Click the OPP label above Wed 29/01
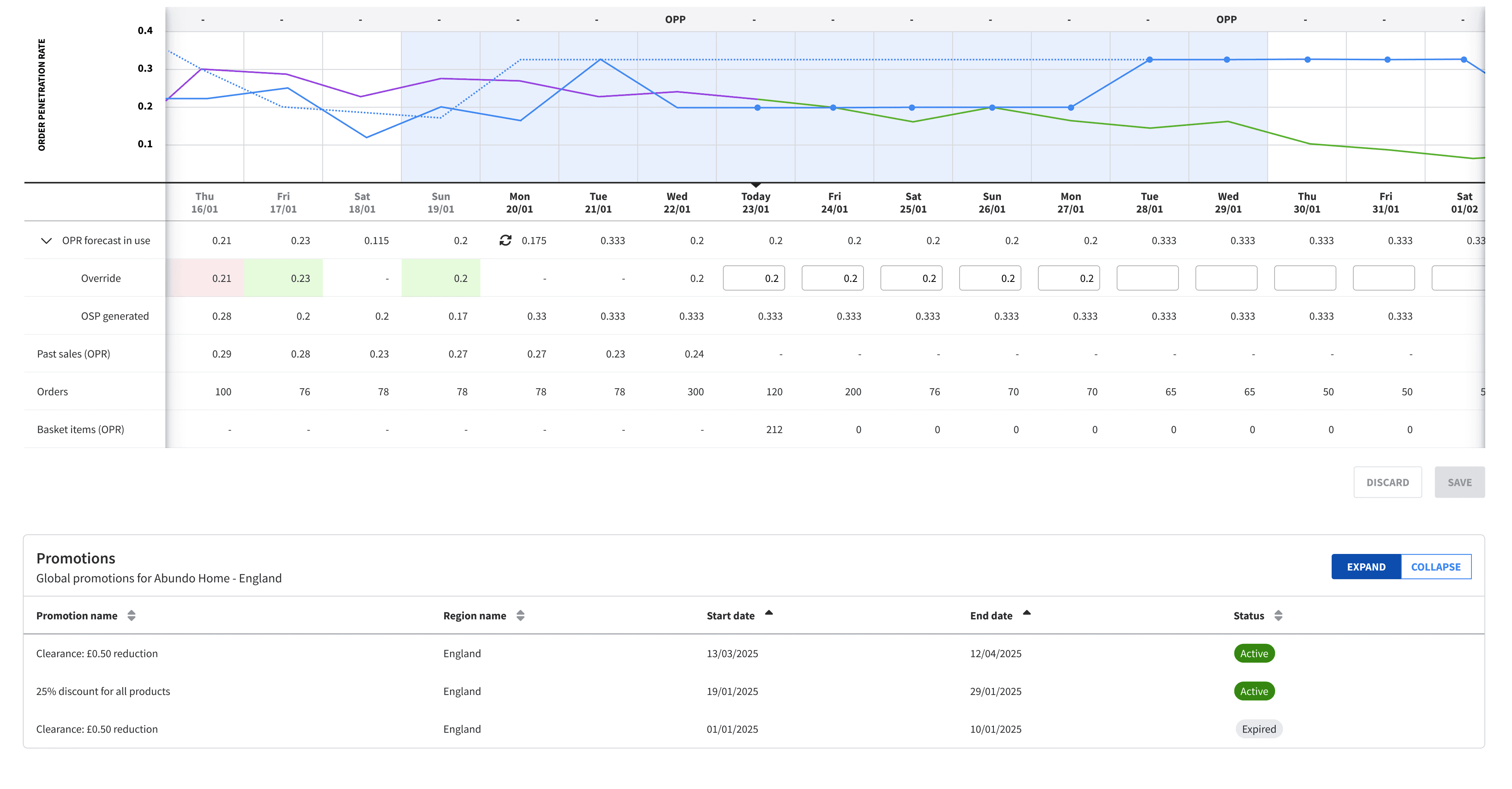The image size is (1512, 789). point(1226,19)
